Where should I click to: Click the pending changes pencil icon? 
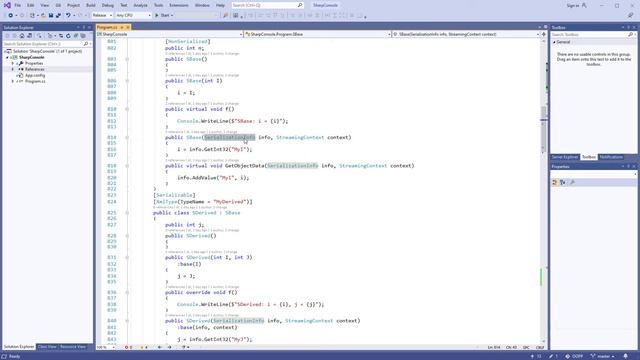(x=551, y=356)
